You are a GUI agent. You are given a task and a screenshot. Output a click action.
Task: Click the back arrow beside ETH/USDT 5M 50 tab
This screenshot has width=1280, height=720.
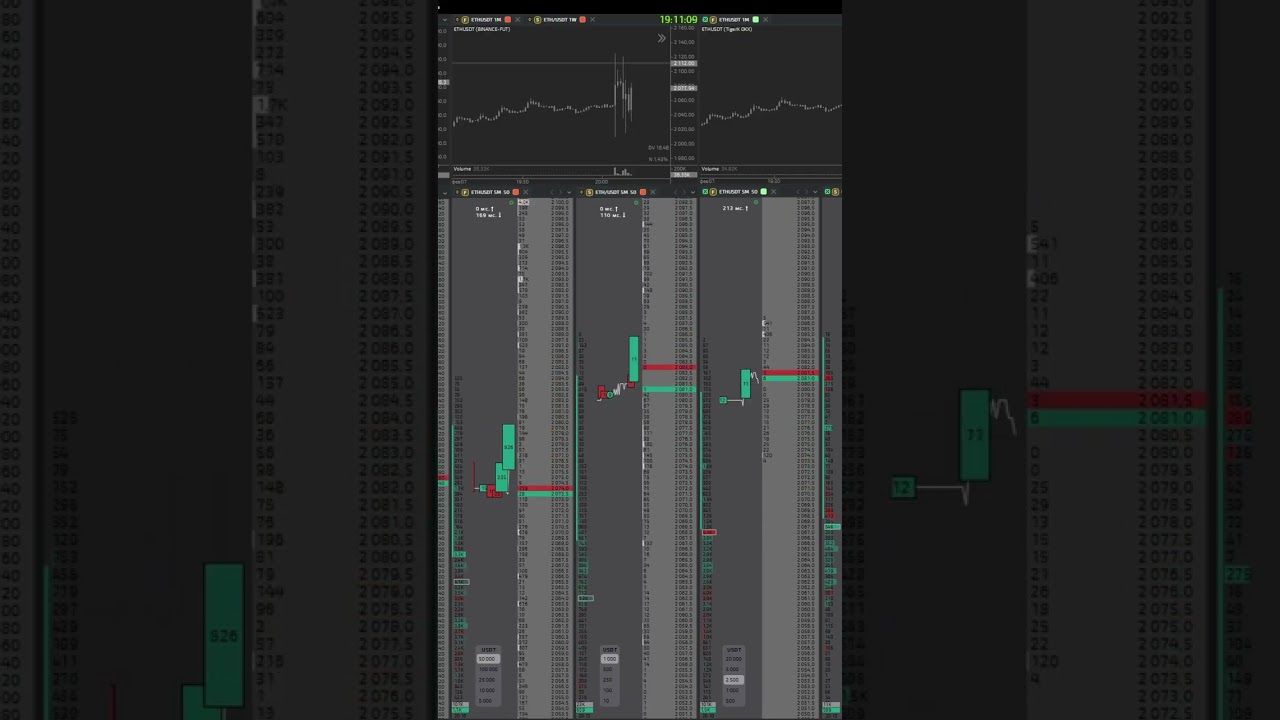coord(675,192)
